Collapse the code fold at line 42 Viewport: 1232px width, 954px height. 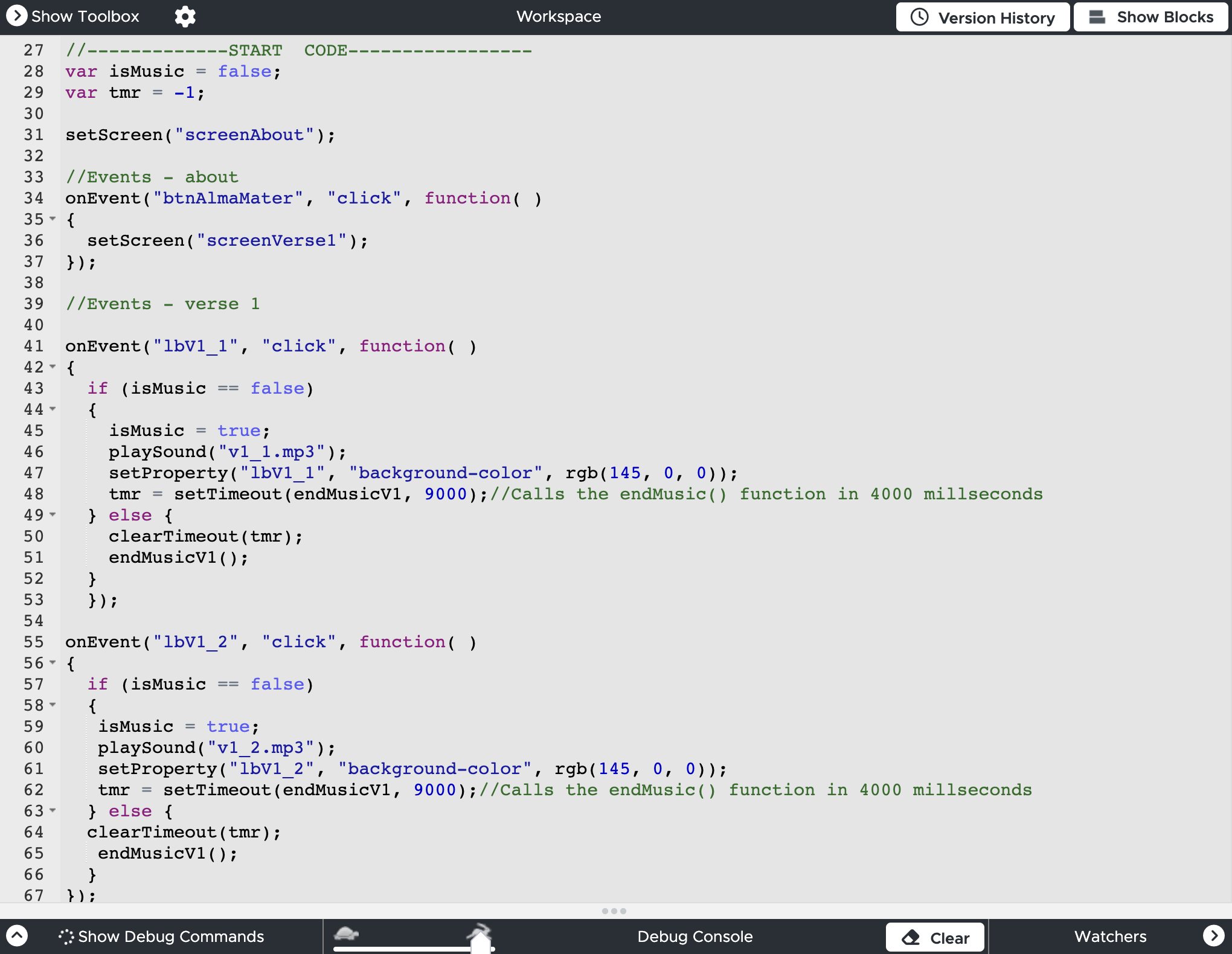53,367
